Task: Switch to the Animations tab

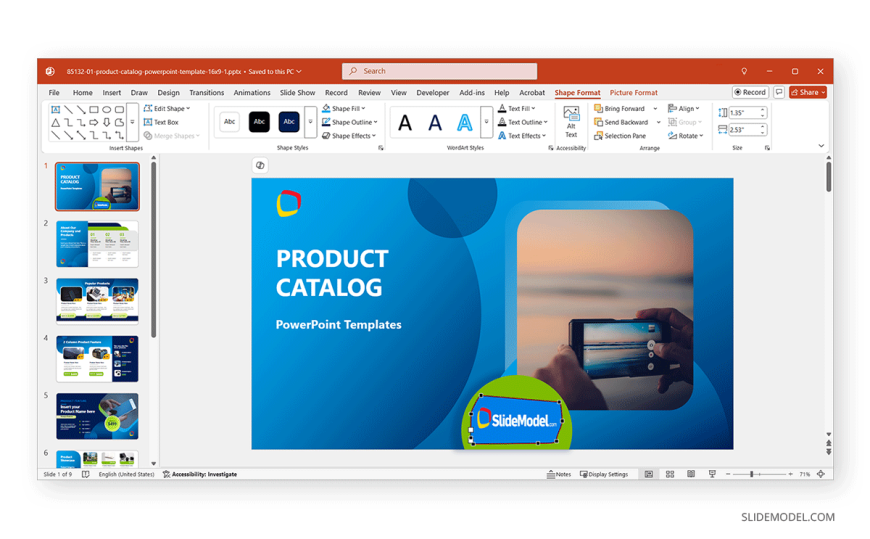Action: [x=252, y=93]
